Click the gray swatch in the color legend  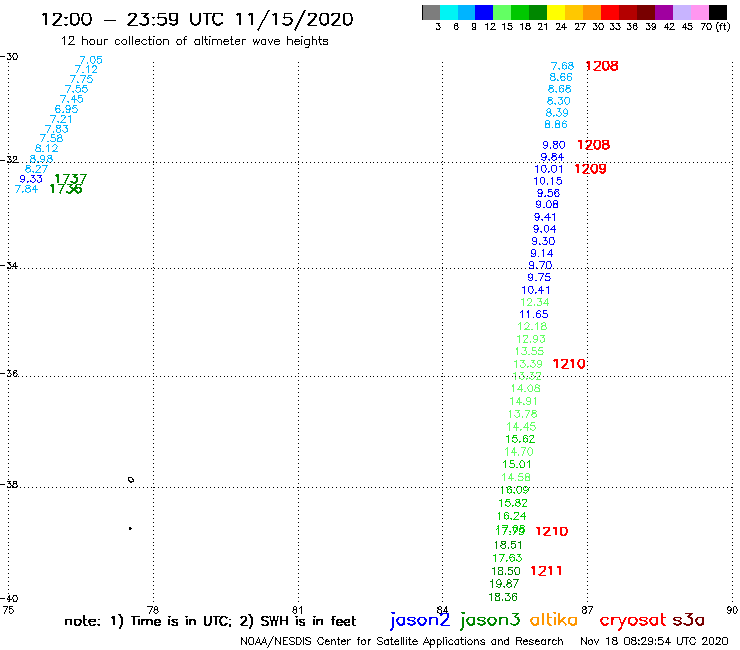click(431, 12)
